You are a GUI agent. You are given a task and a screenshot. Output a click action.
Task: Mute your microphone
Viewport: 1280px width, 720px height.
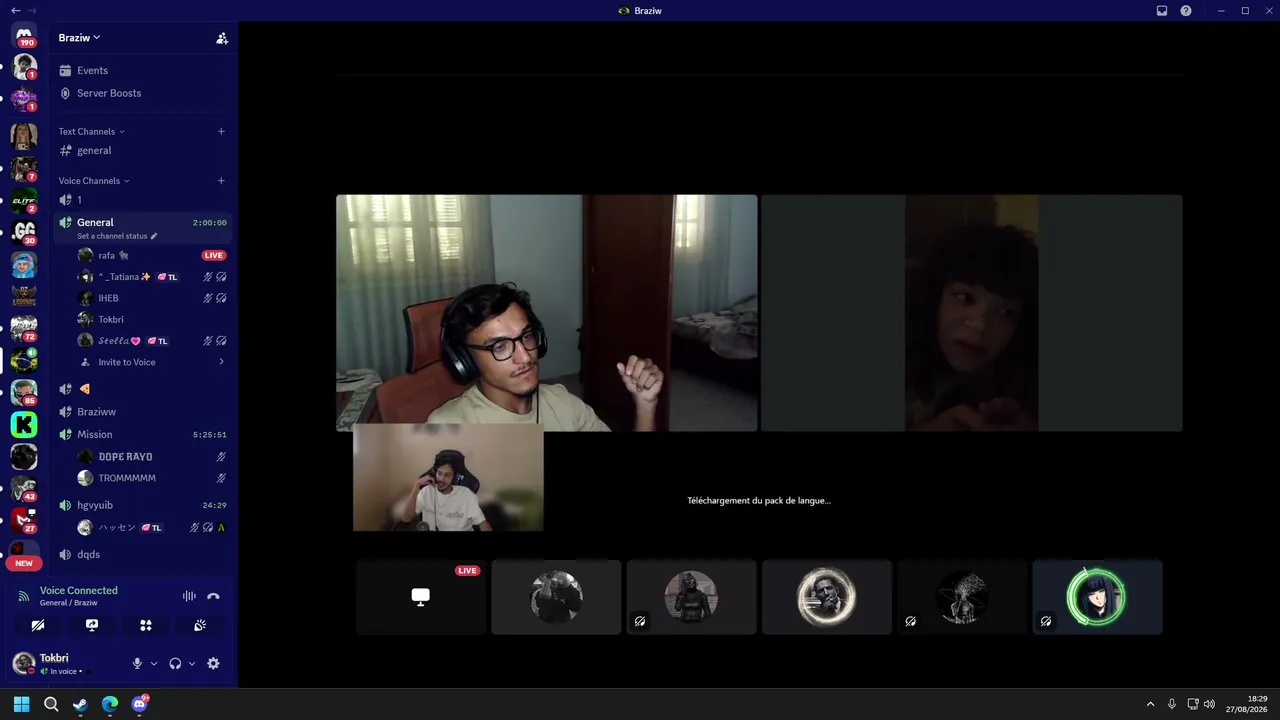coord(137,663)
